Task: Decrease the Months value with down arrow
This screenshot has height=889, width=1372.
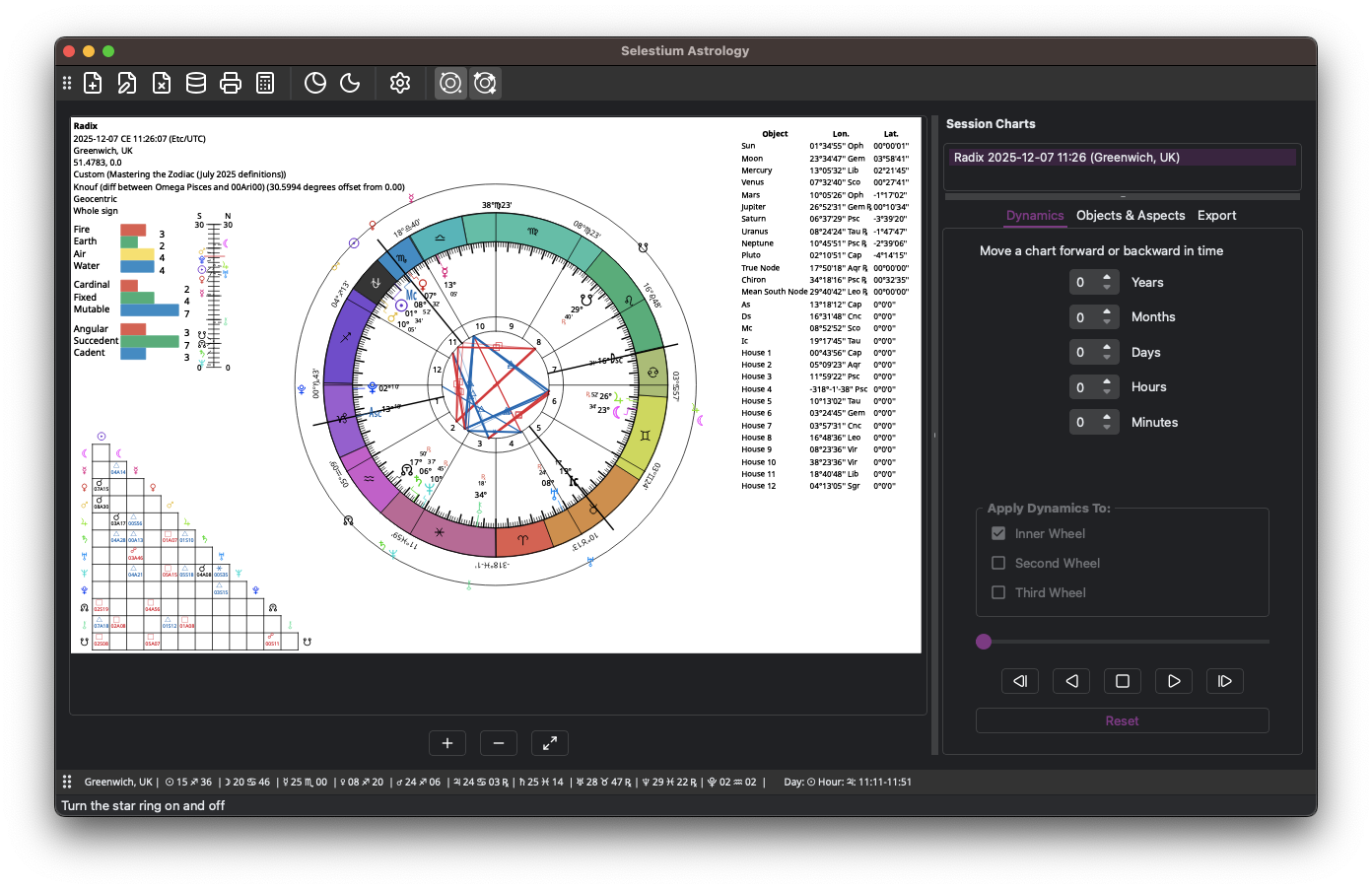Action: pyautogui.click(x=1108, y=322)
